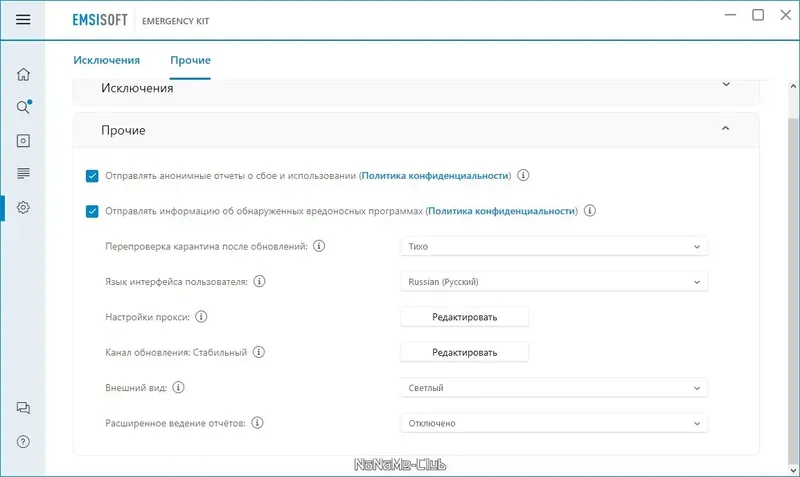
Task: Open the interface language dropdown showing Russian
Action: pyautogui.click(x=553, y=282)
